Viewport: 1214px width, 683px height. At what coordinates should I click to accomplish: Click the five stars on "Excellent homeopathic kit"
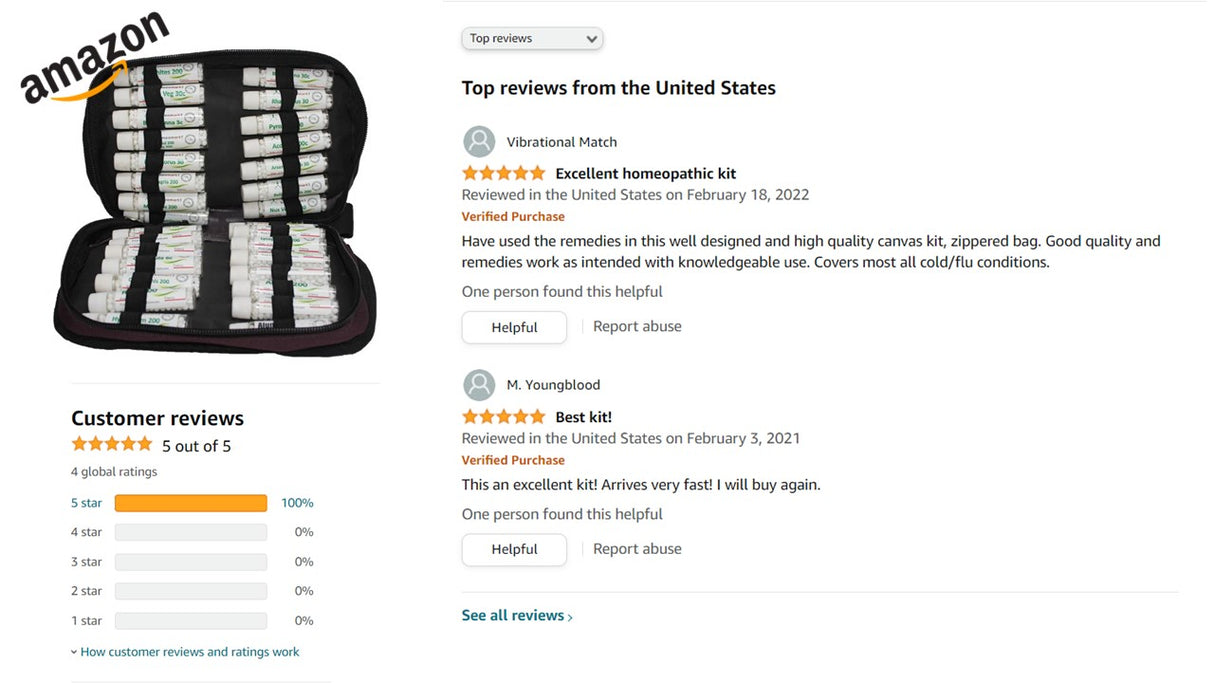[x=503, y=172]
